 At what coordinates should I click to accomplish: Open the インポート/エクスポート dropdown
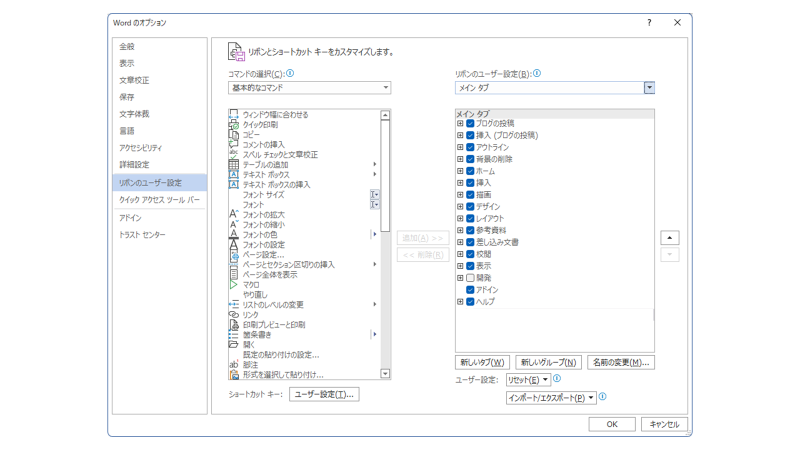[x=551, y=398]
